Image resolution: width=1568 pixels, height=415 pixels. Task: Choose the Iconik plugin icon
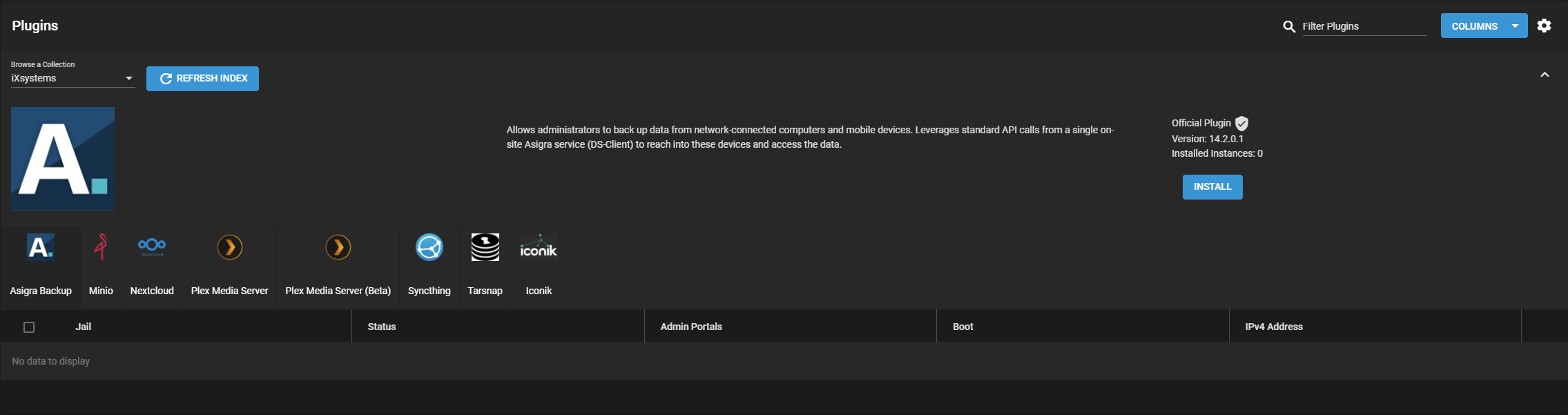point(539,247)
